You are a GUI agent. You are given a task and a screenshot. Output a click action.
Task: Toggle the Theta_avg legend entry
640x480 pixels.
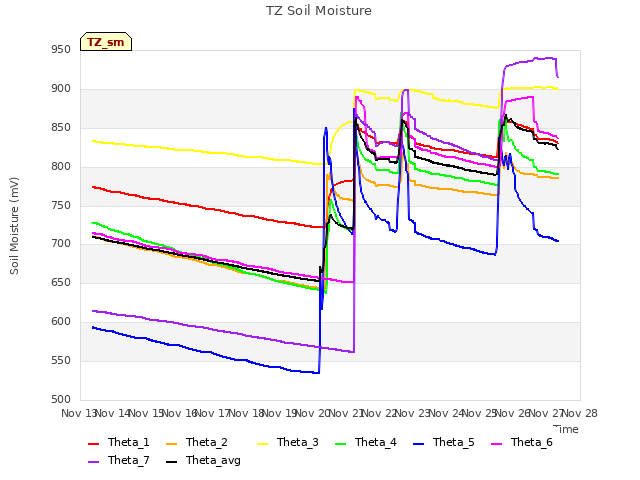[203, 460]
